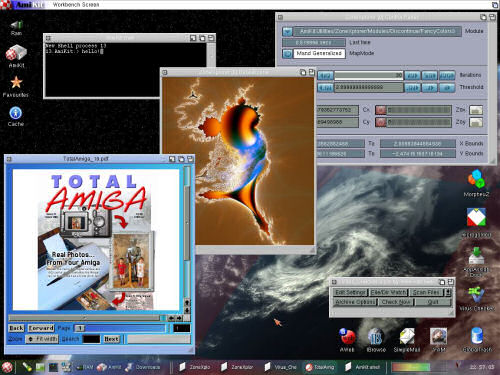Click last increase button on Iterations row
Screen dimensions: 500x375
447,76
